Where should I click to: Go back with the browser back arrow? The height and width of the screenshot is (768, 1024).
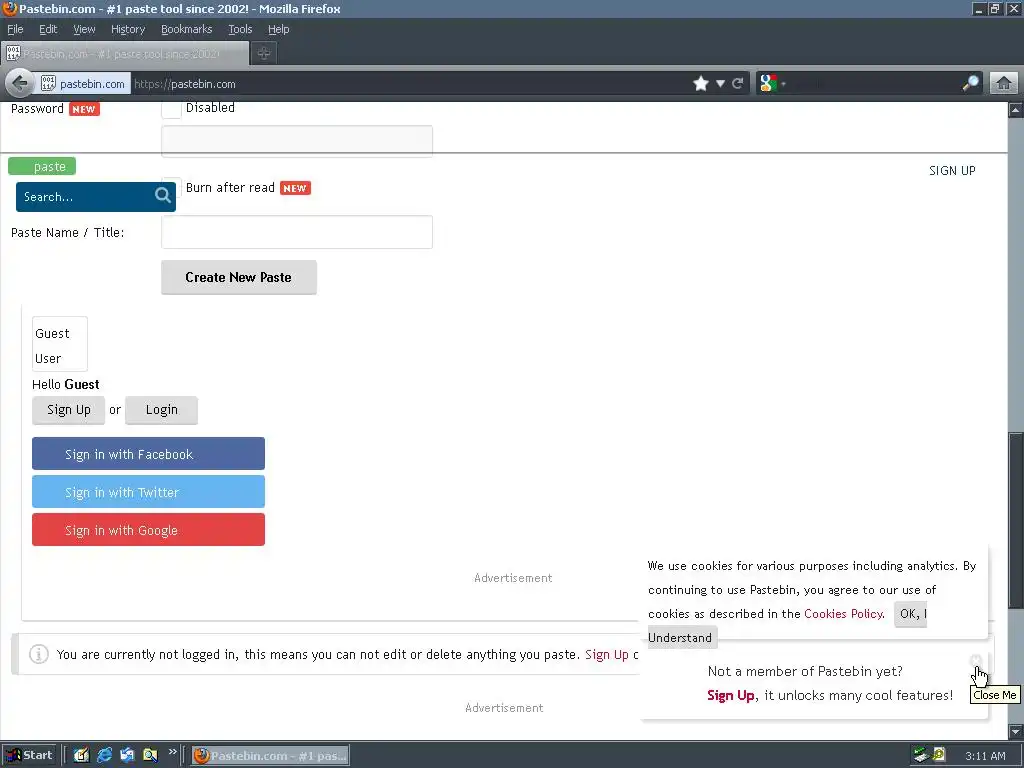pyautogui.click(x=20, y=83)
